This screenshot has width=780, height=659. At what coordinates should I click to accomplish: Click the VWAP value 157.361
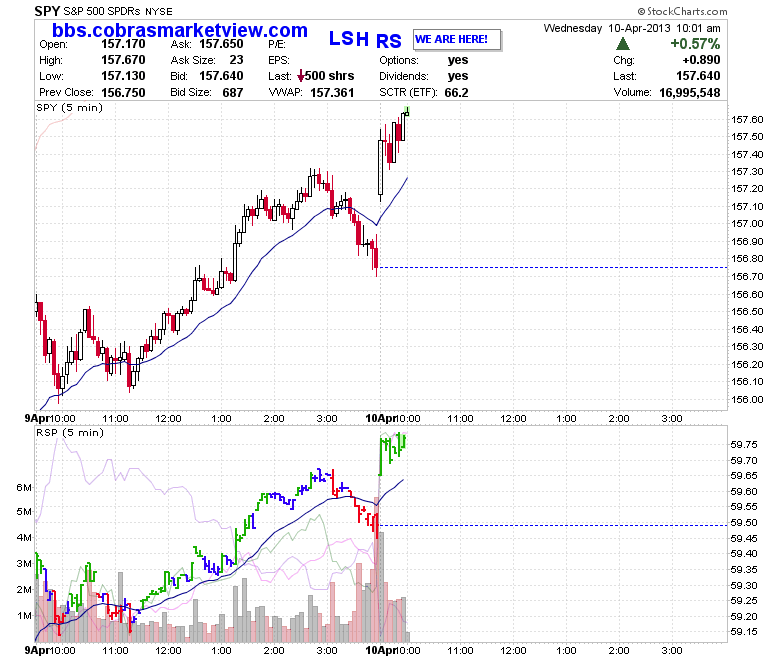(x=332, y=93)
